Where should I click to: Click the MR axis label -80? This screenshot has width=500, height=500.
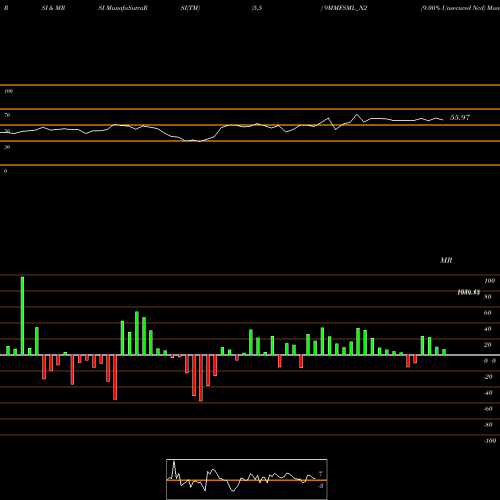[x=488, y=425]
